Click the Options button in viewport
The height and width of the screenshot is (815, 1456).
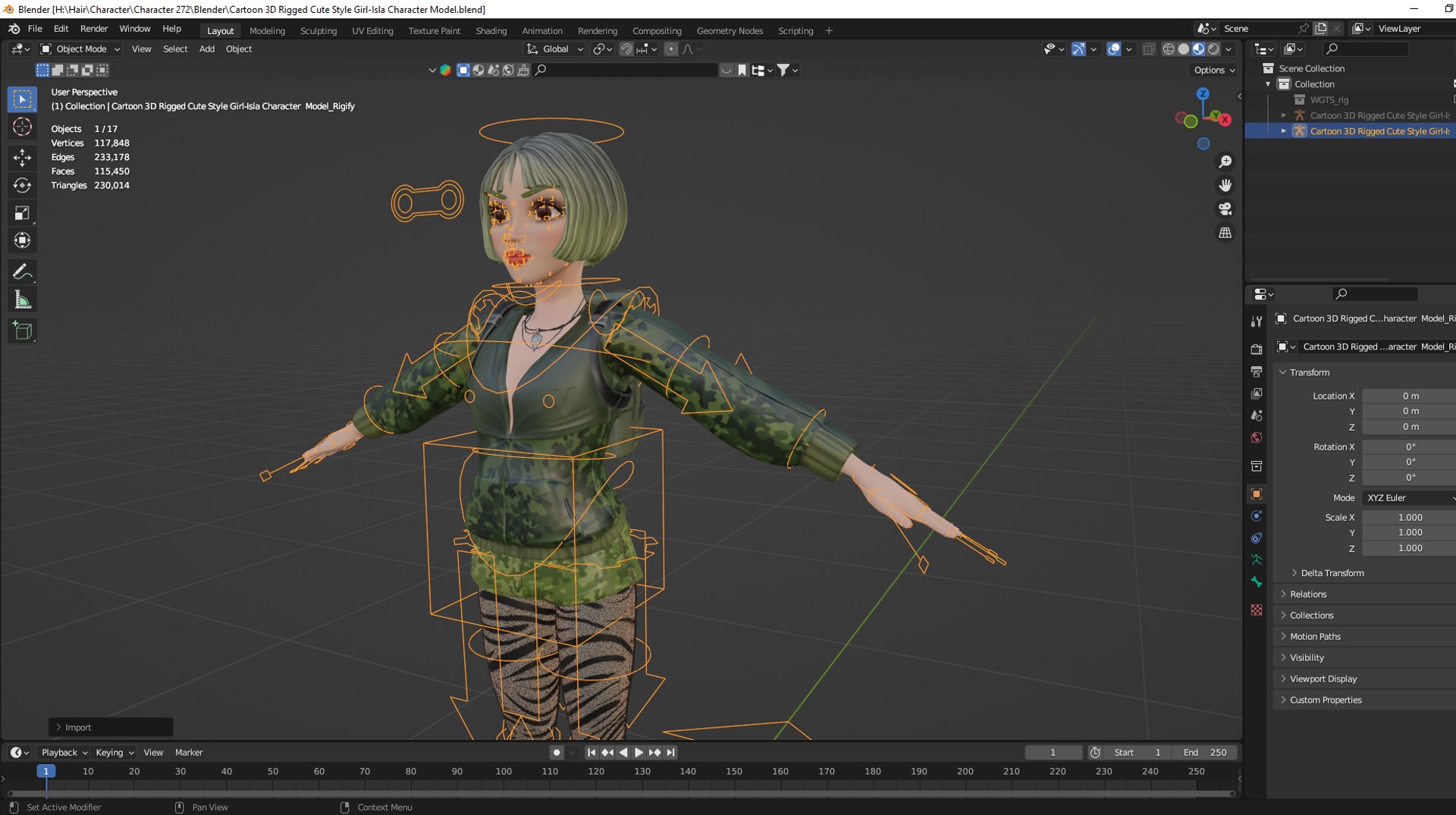[1214, 70]
